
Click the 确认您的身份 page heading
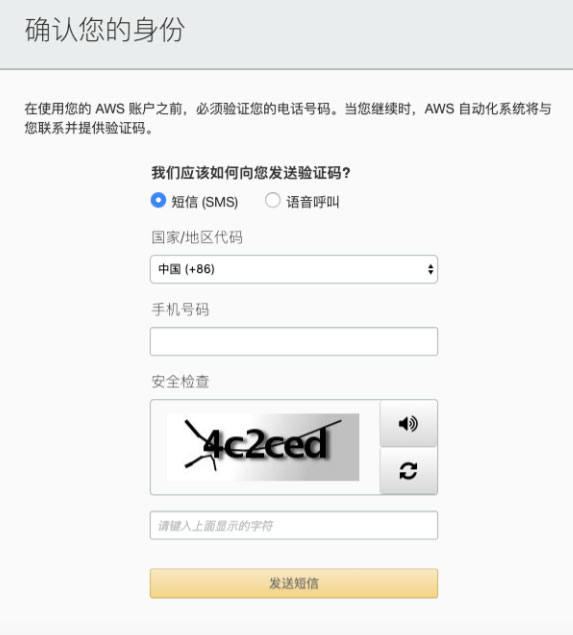(x=105, y=30)
